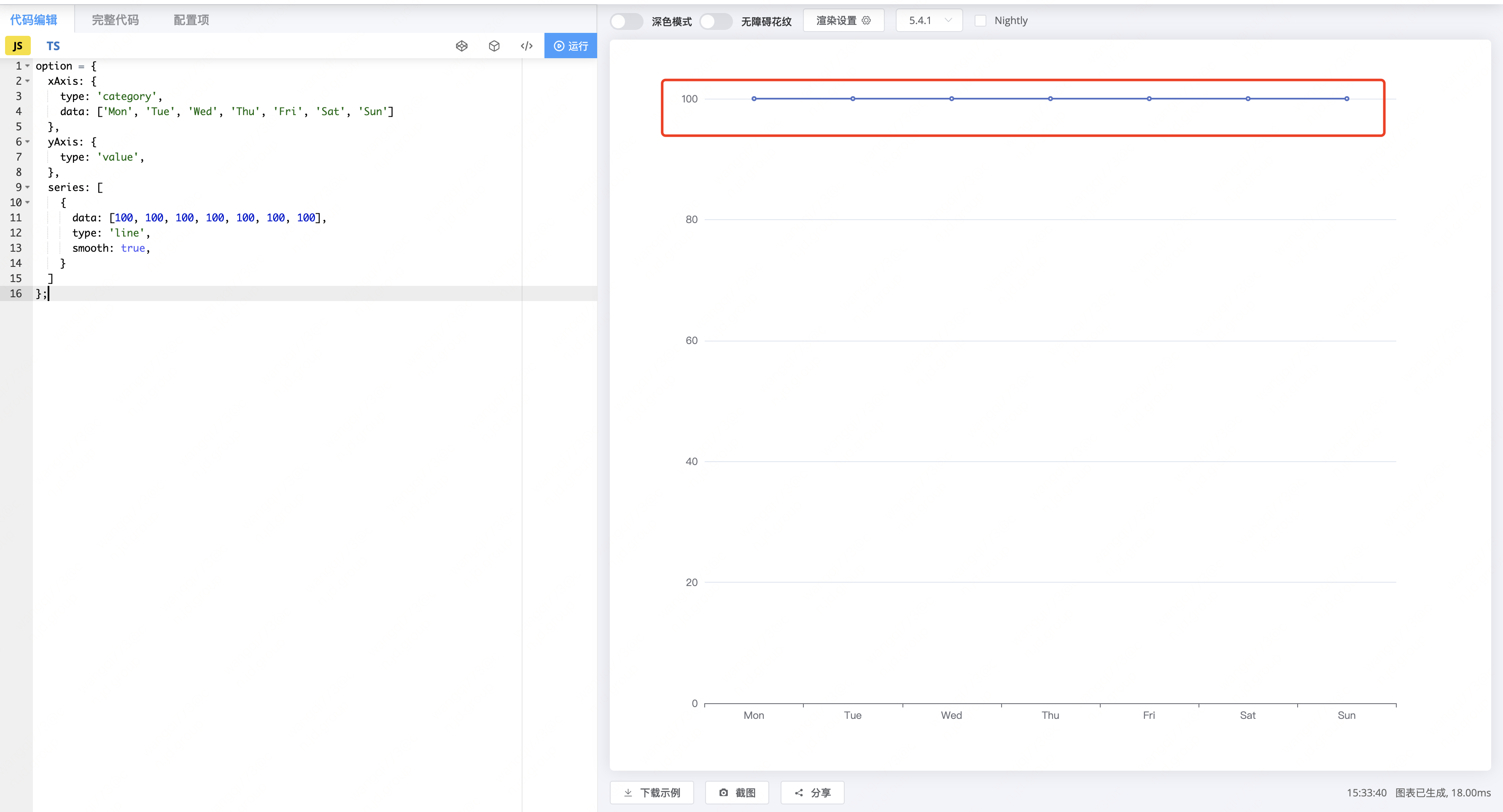
Task: Click the 'smooth: true,' code line
Action: coord(111,248)
